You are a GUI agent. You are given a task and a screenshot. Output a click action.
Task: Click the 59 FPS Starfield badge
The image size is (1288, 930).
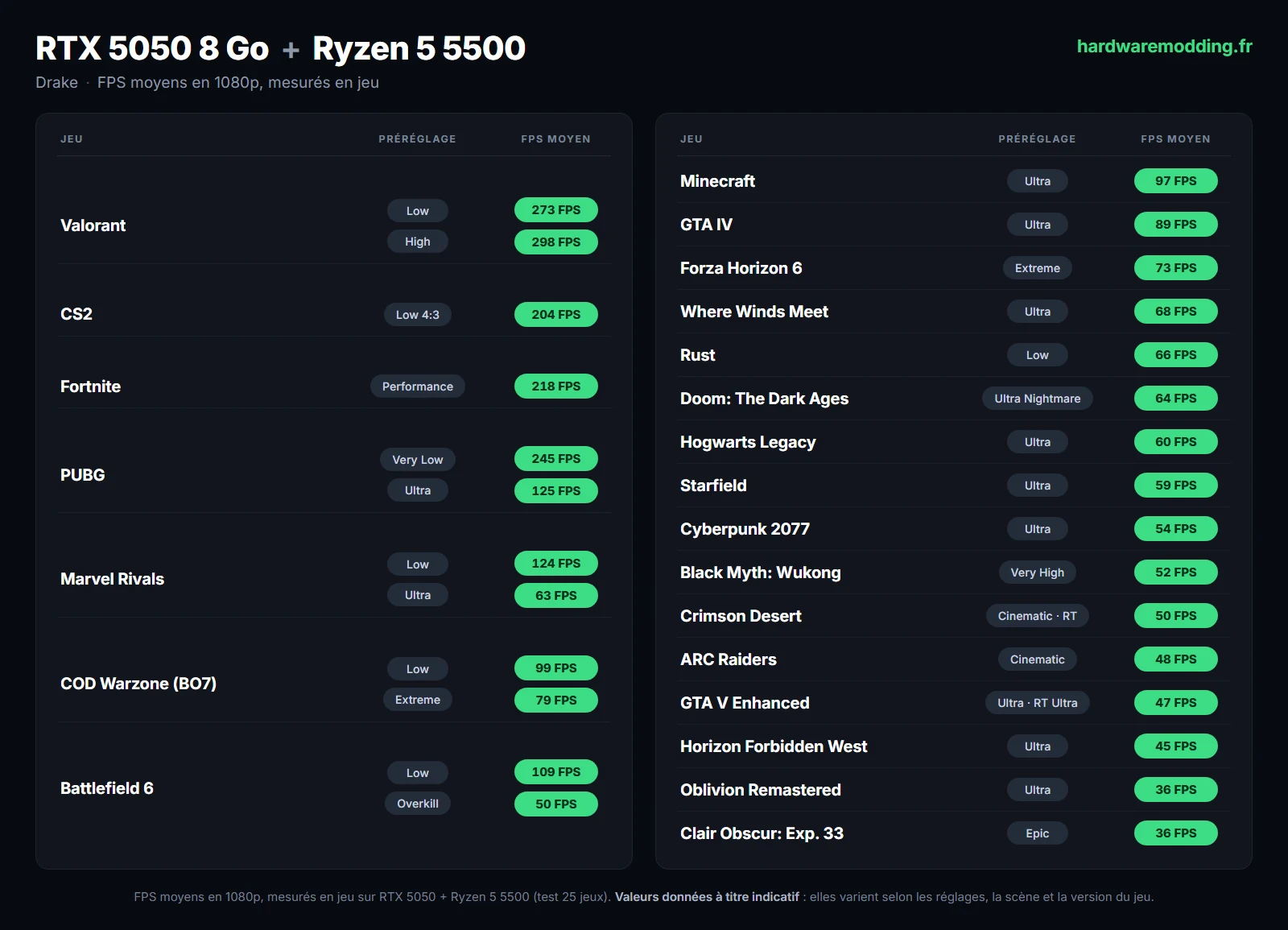click(1176, 486)
